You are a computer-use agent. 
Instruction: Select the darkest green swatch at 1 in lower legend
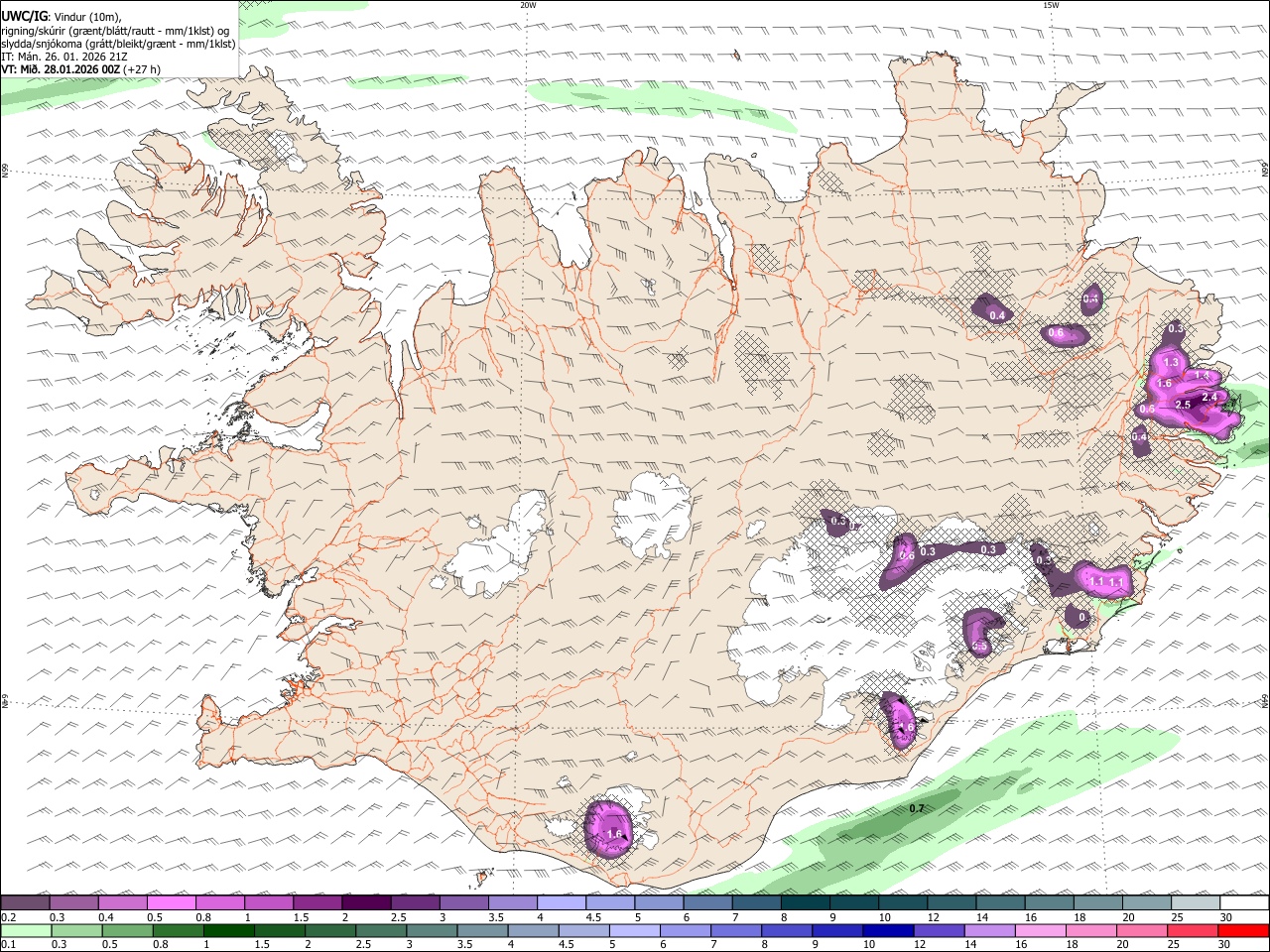pyautogui.click(x=230, y=931)
